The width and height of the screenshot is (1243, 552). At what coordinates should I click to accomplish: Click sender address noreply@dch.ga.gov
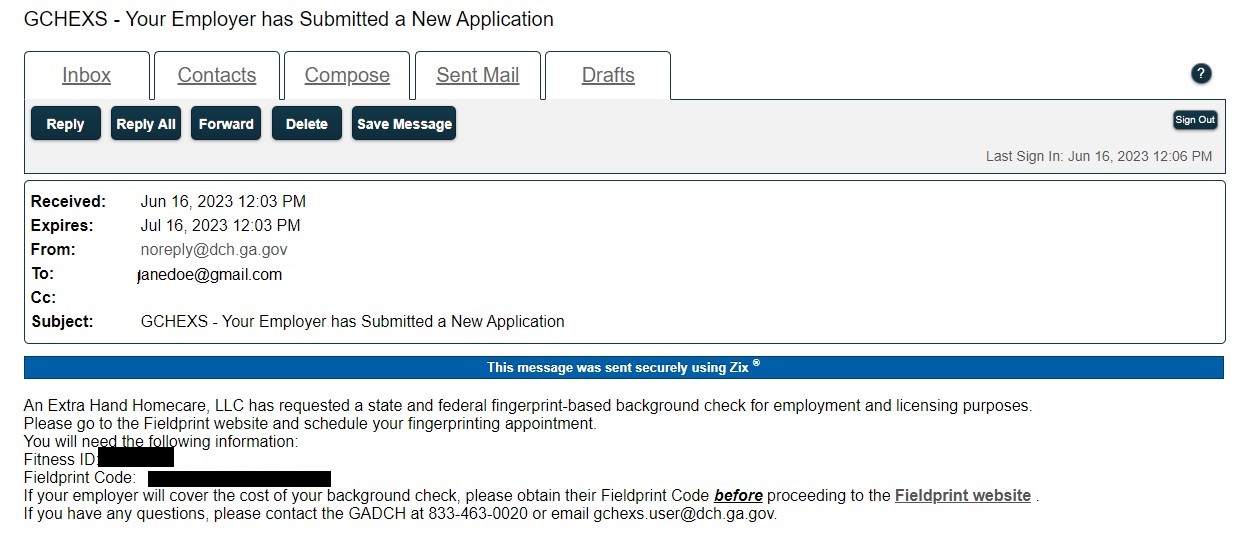point(214,250)
